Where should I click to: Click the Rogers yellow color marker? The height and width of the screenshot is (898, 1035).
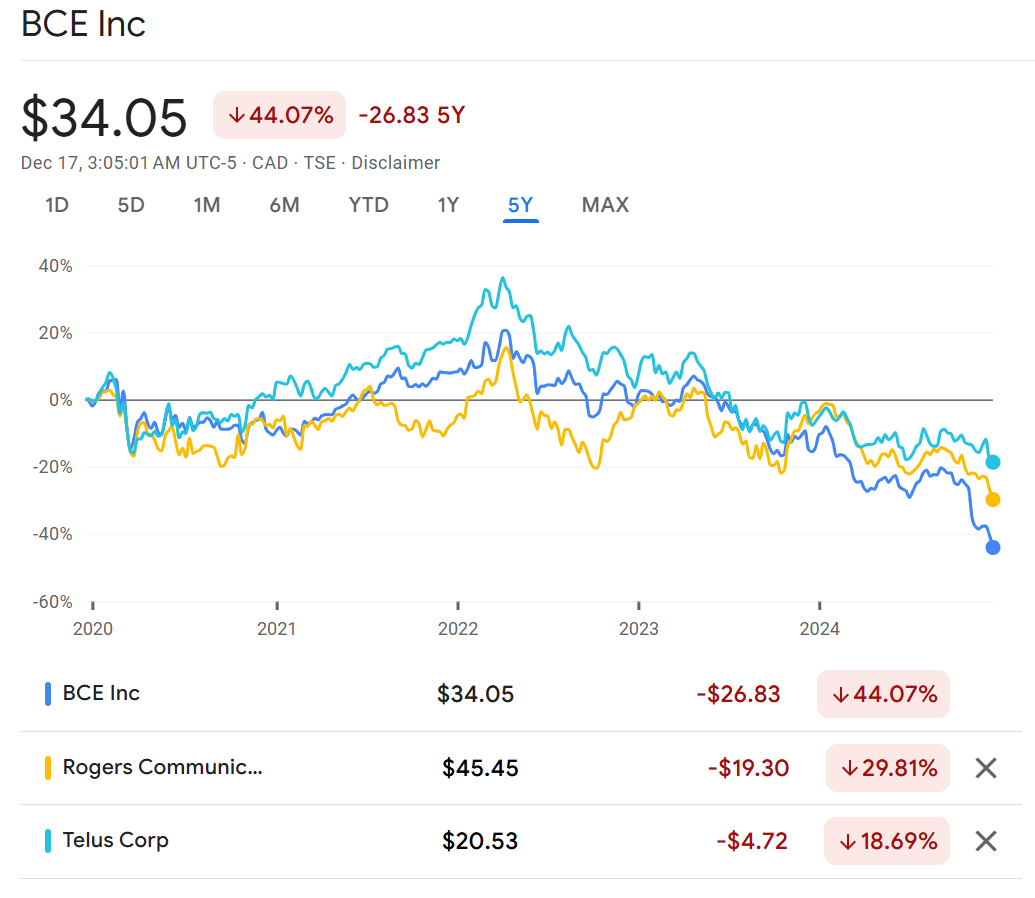click(x=48, y=768)
